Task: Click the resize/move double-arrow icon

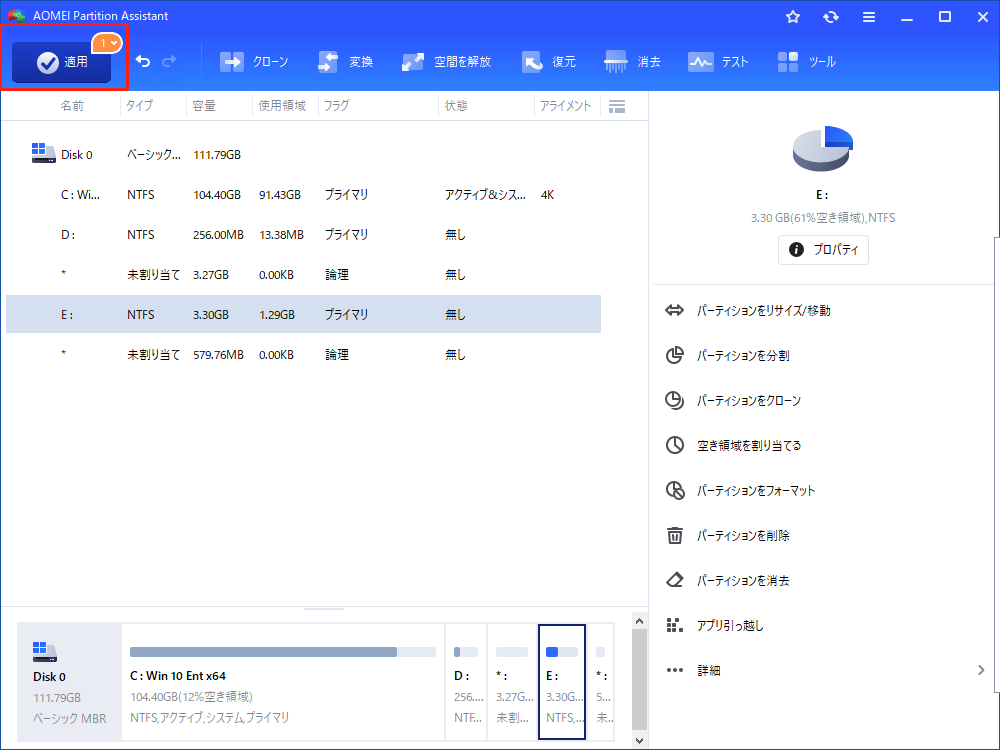Action: click(x=674, y=311)
